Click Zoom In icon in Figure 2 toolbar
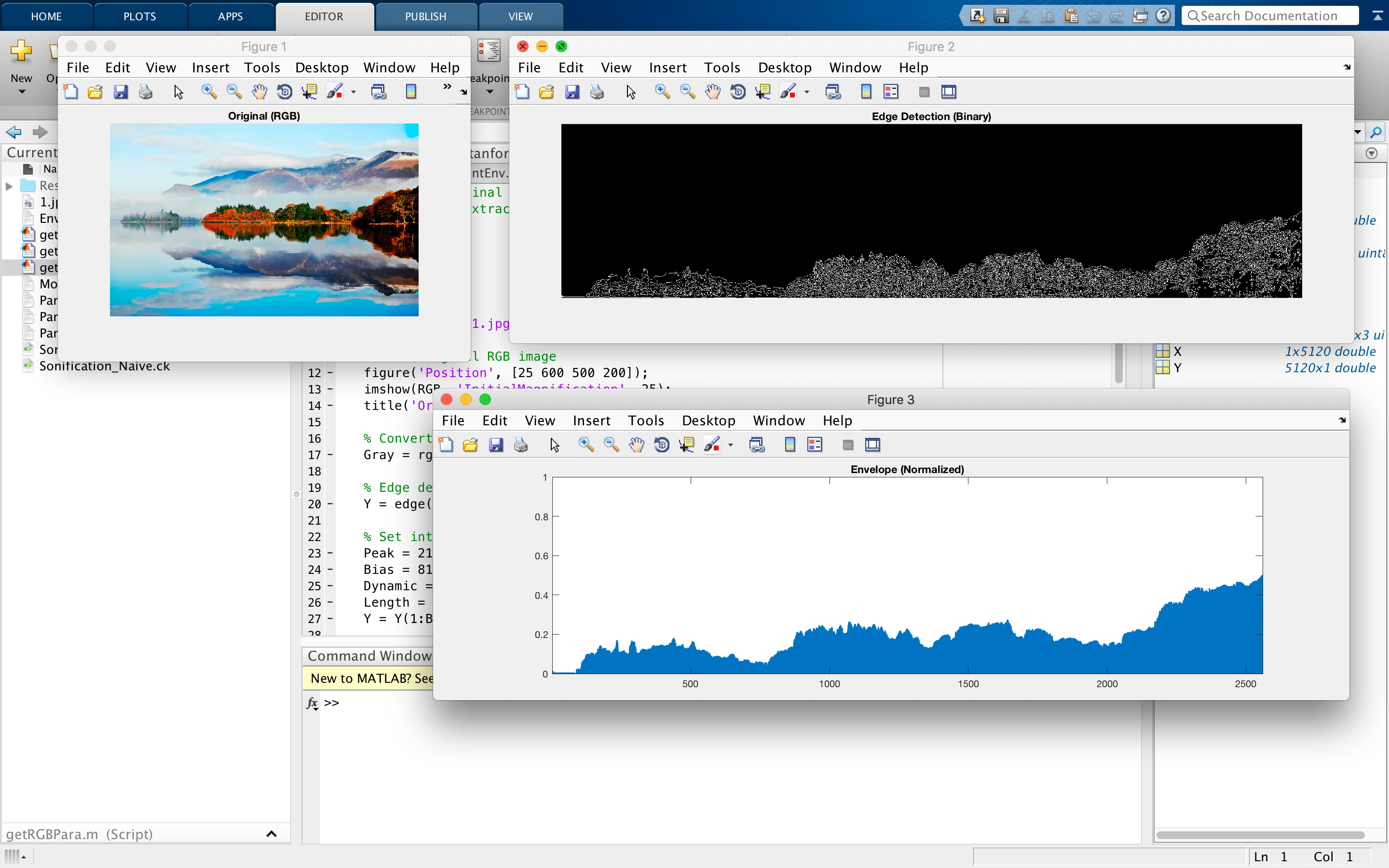This screenshot has width=1389, height=868. (x=662, y=92)
